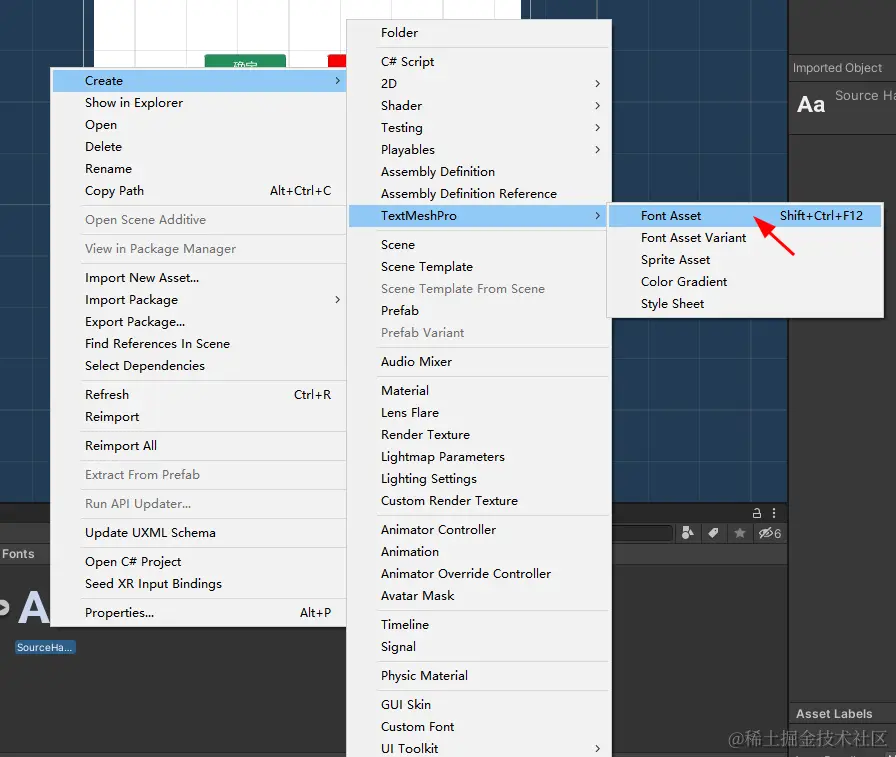Image resolution: width=896 pixels, height=757 pixels.
Task: Choose Scene Template
Action: (x=479, y=267)
